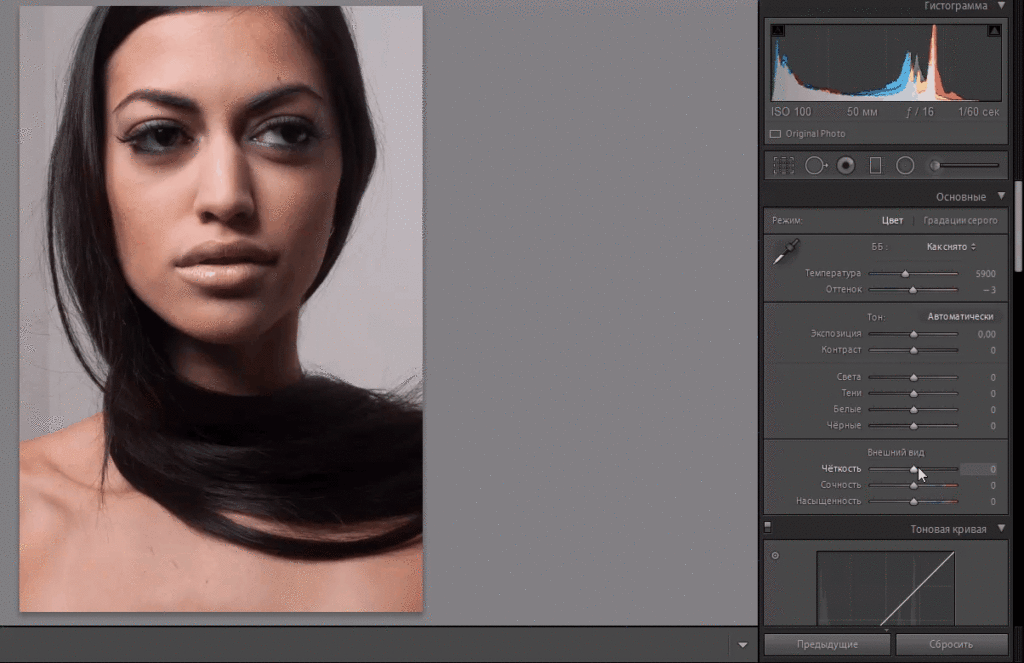The width and height of the screenshot is (1024, 663).
Task: Click the Автоматически tone button
Action: (x=960, y=316)
